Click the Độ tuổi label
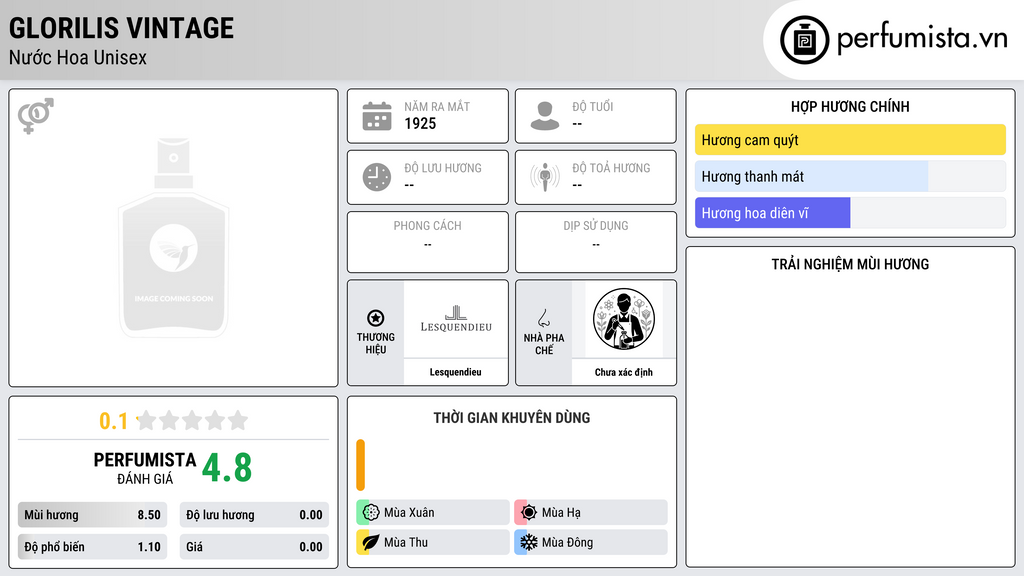Screen dimensions: 1024x576 tap(593, 106)
